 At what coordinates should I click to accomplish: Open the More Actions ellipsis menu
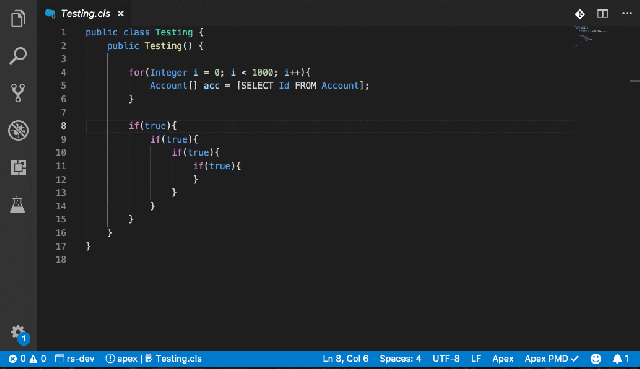click(627, 13)
